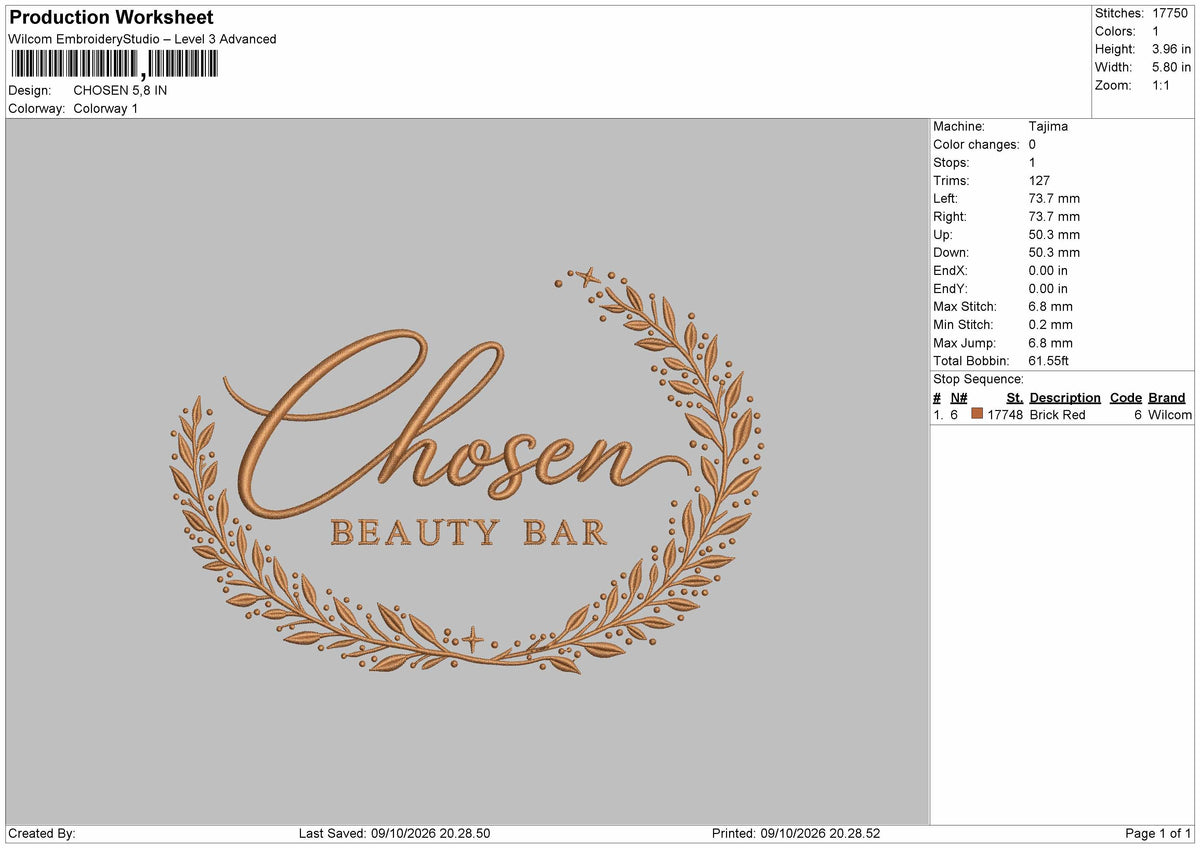This screenshot has width=1200, height=848.
Task: Click the Total Bobbin value 61.55ft
Action: (1049, 360)
